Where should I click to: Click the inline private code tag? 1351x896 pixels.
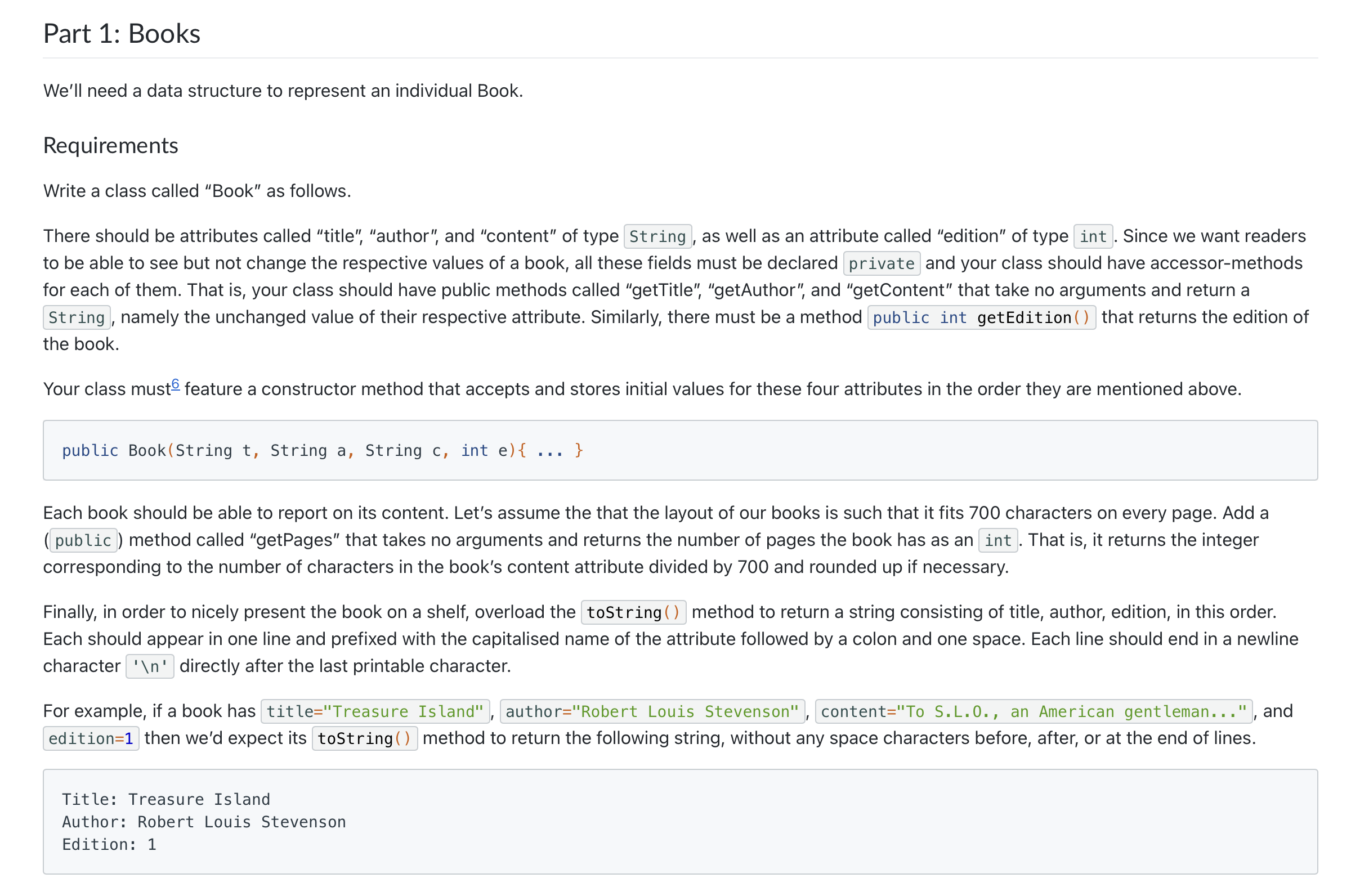coord(881,263)
